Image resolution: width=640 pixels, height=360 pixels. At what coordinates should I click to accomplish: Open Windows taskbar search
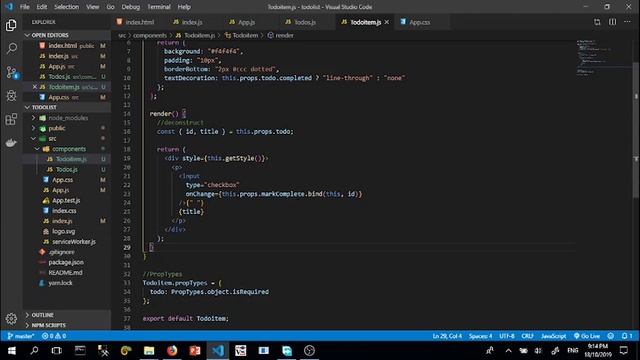click(x=34, y=351)
